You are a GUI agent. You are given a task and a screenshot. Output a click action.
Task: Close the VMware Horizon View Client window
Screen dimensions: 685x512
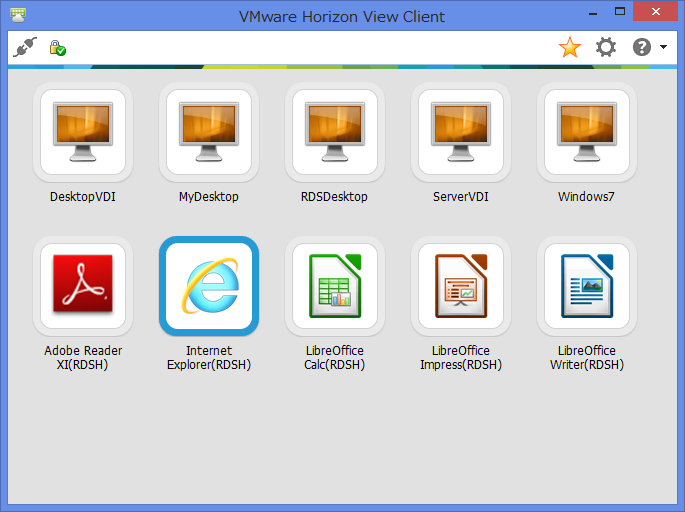click(x=655, y=12)
